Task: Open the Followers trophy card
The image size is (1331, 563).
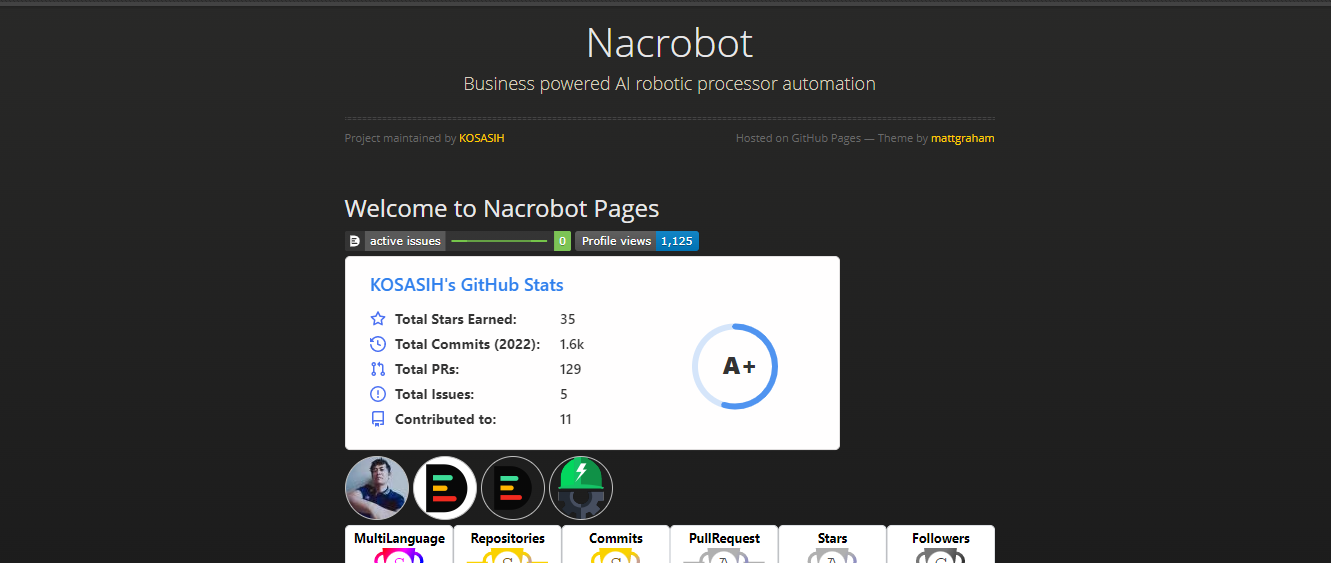Action: pyautogui.click(x=940, y=544)
